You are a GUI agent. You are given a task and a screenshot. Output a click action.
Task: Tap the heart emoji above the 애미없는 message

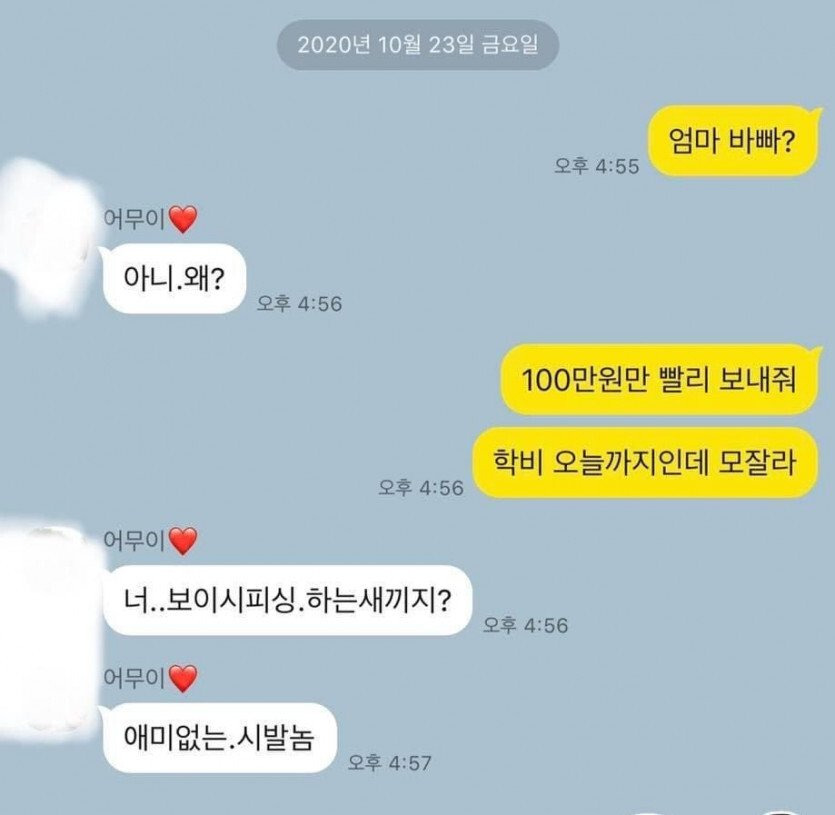[x=183, y=679]
